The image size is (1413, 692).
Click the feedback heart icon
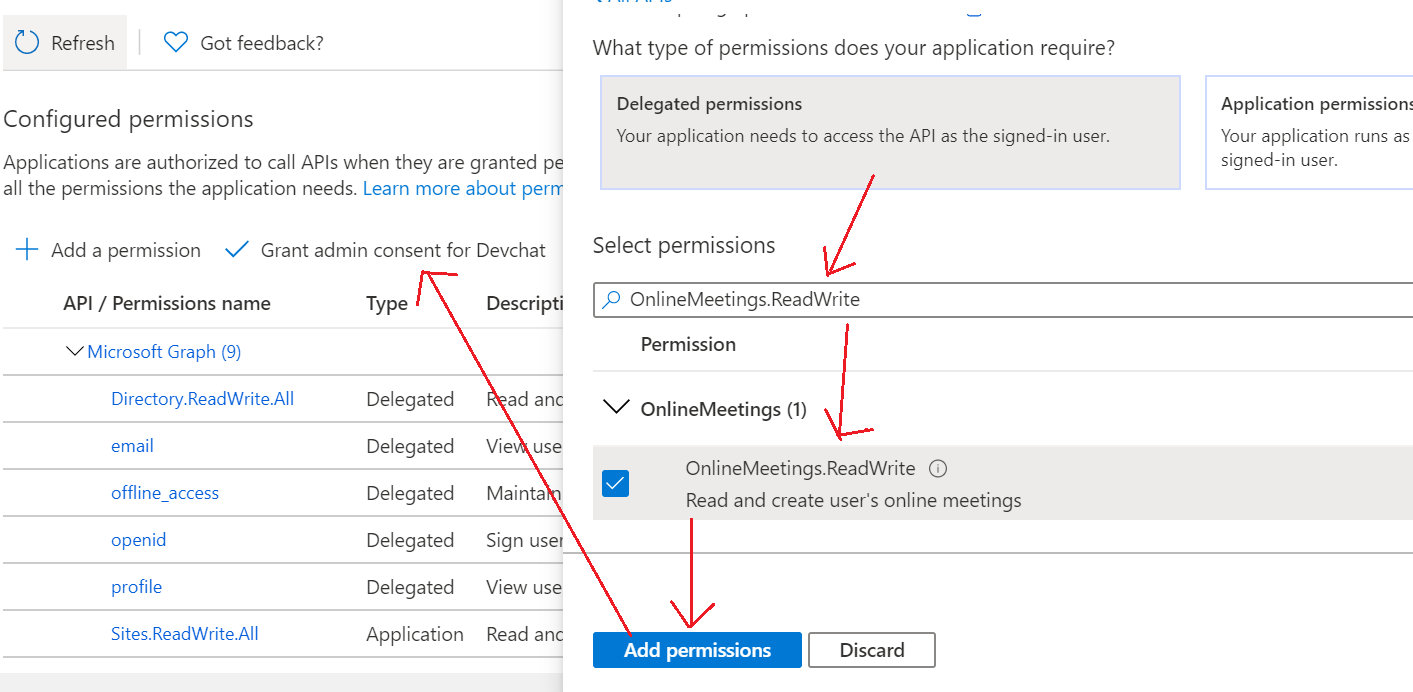[x=176, y=43]
